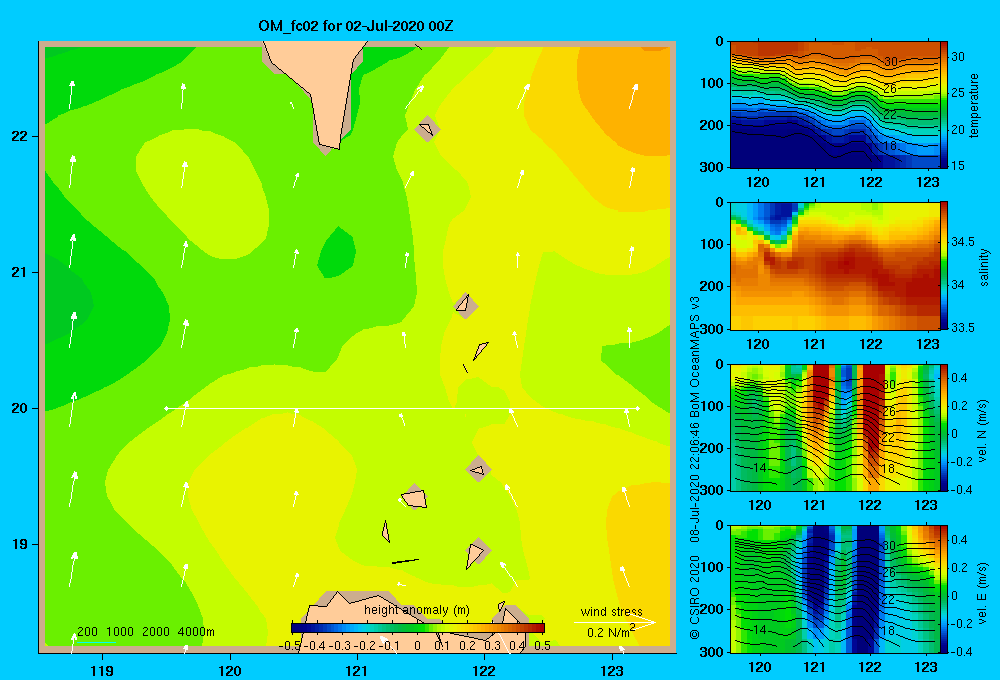The width and height of the screenshot is (1000, 680).
Task: Select the eastward velocity section plot
Action: click(835, 589)
